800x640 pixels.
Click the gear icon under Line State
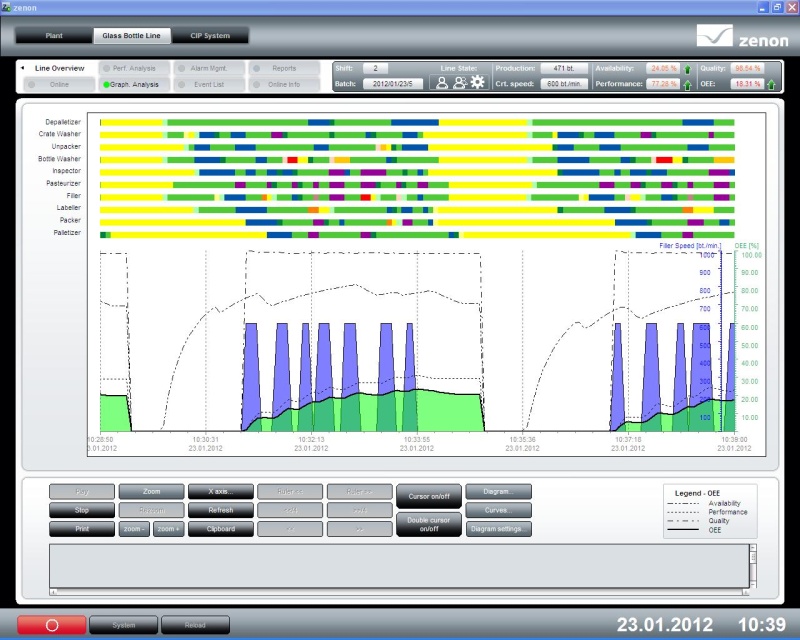[478, 83]
